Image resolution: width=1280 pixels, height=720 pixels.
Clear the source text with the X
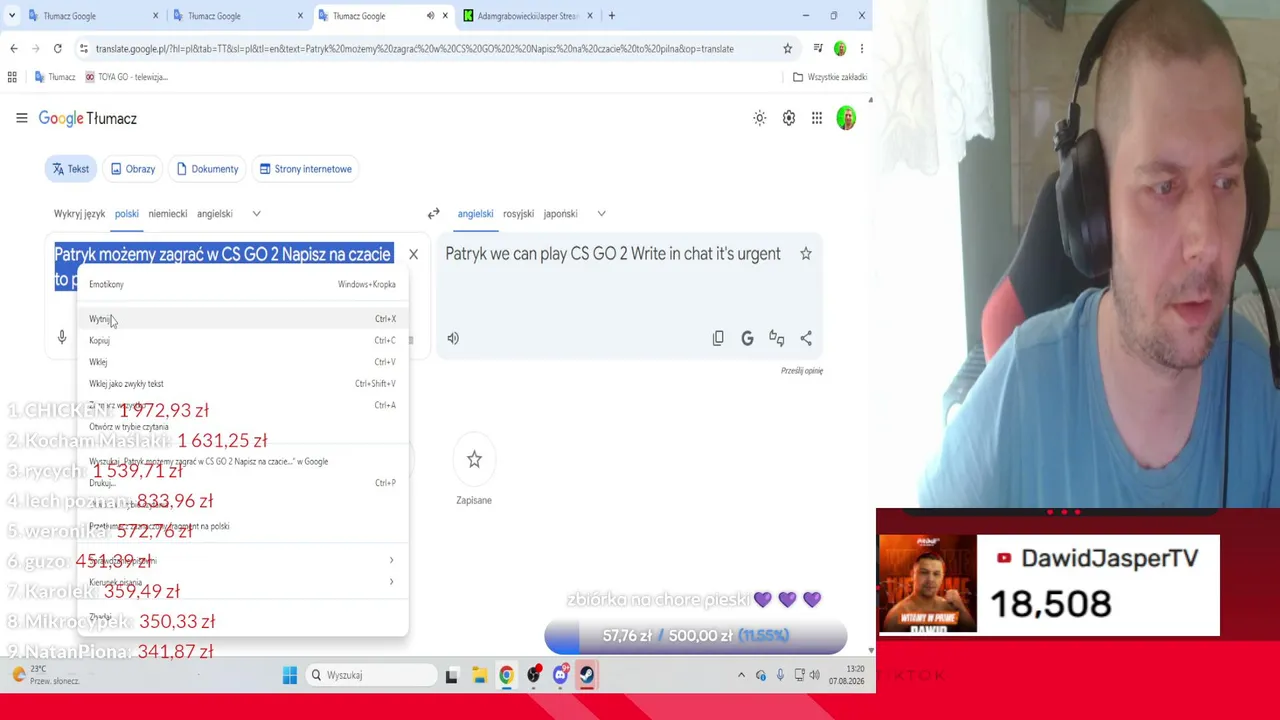[x=413, y=254]
